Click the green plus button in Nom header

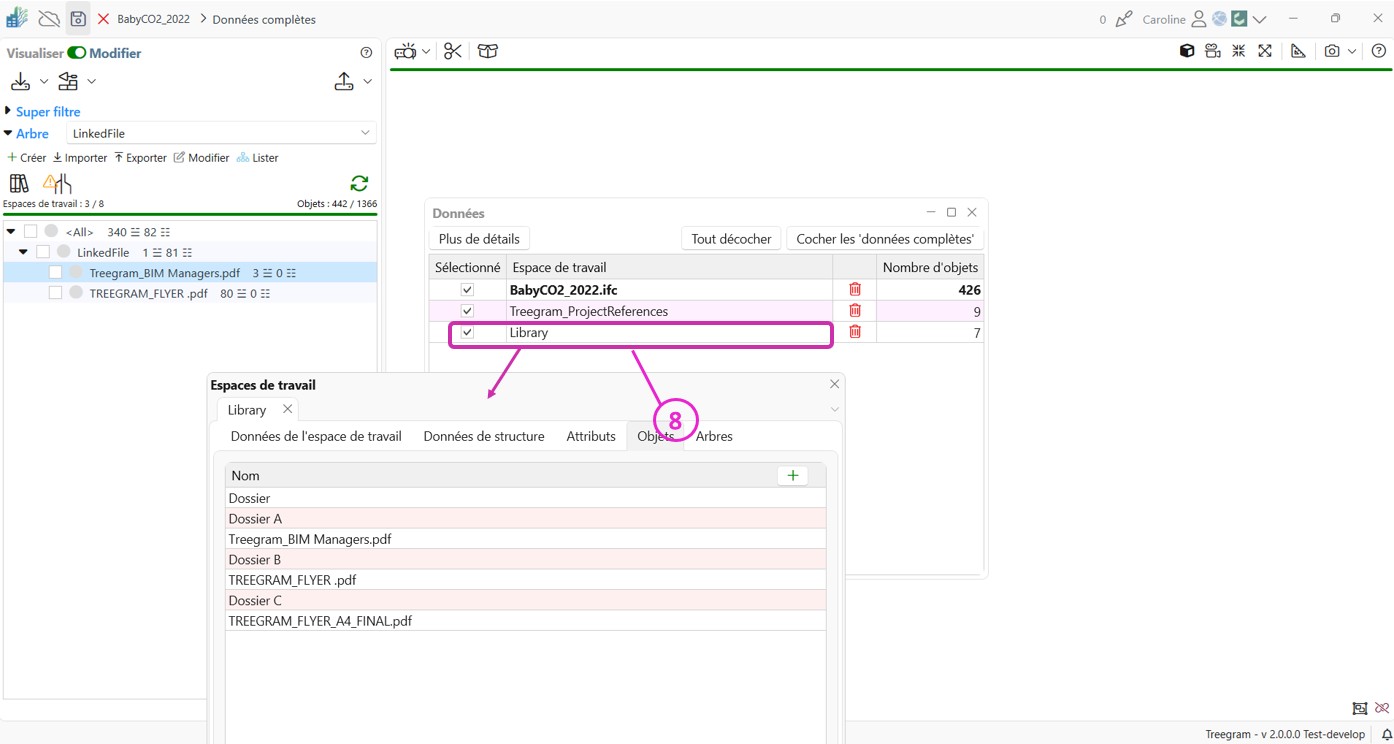pyautogui.click(x=792, y=476)
